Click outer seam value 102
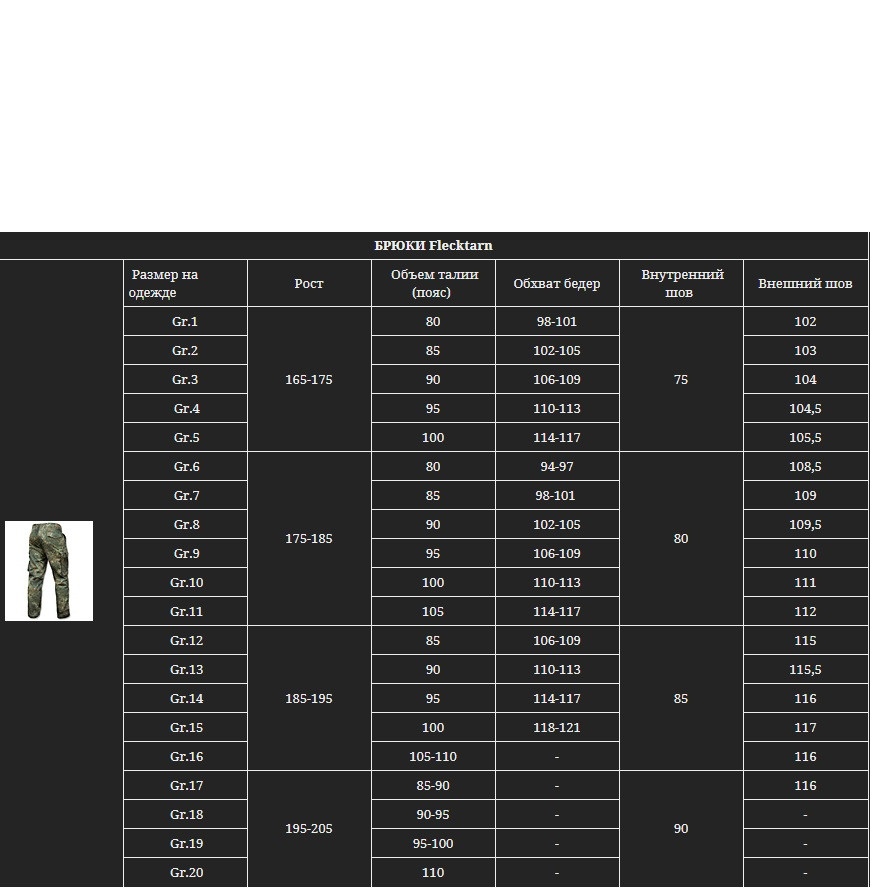872x888 pixels. coord(805,321)
